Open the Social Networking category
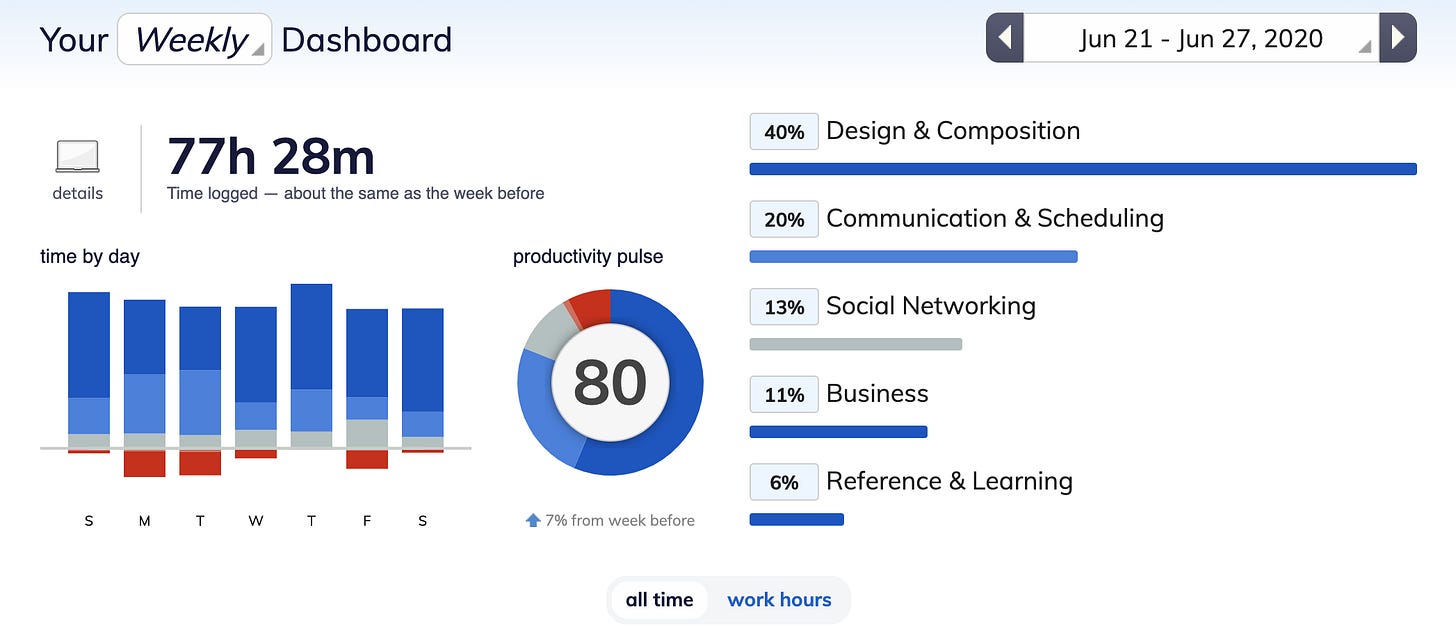This screenshot has height=637, width=1456. click(x=931, y=306)
